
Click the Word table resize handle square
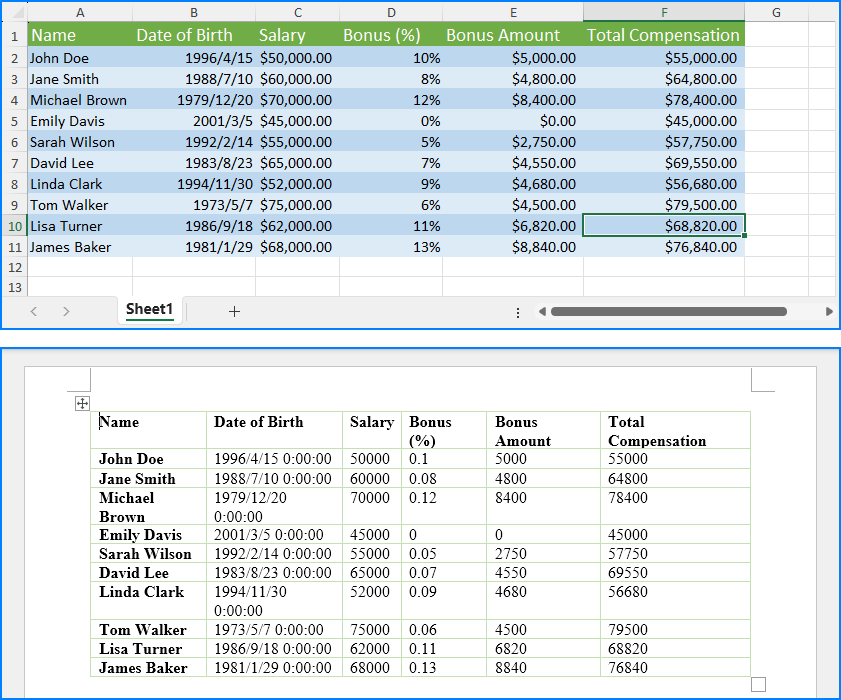click(x=758, y=684)
